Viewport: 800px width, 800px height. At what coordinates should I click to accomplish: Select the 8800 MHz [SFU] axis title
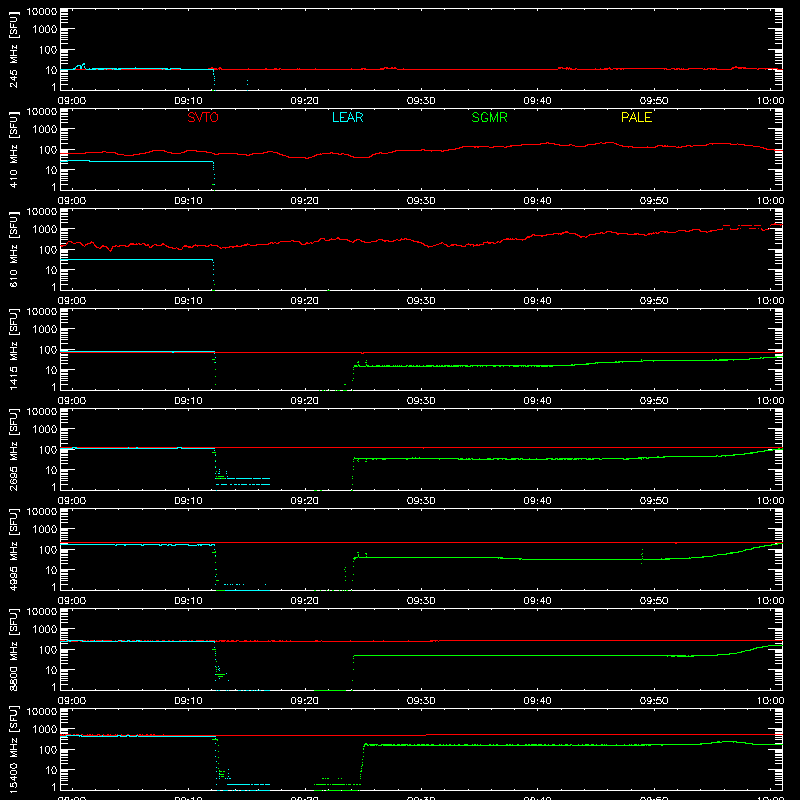[14, 649]
